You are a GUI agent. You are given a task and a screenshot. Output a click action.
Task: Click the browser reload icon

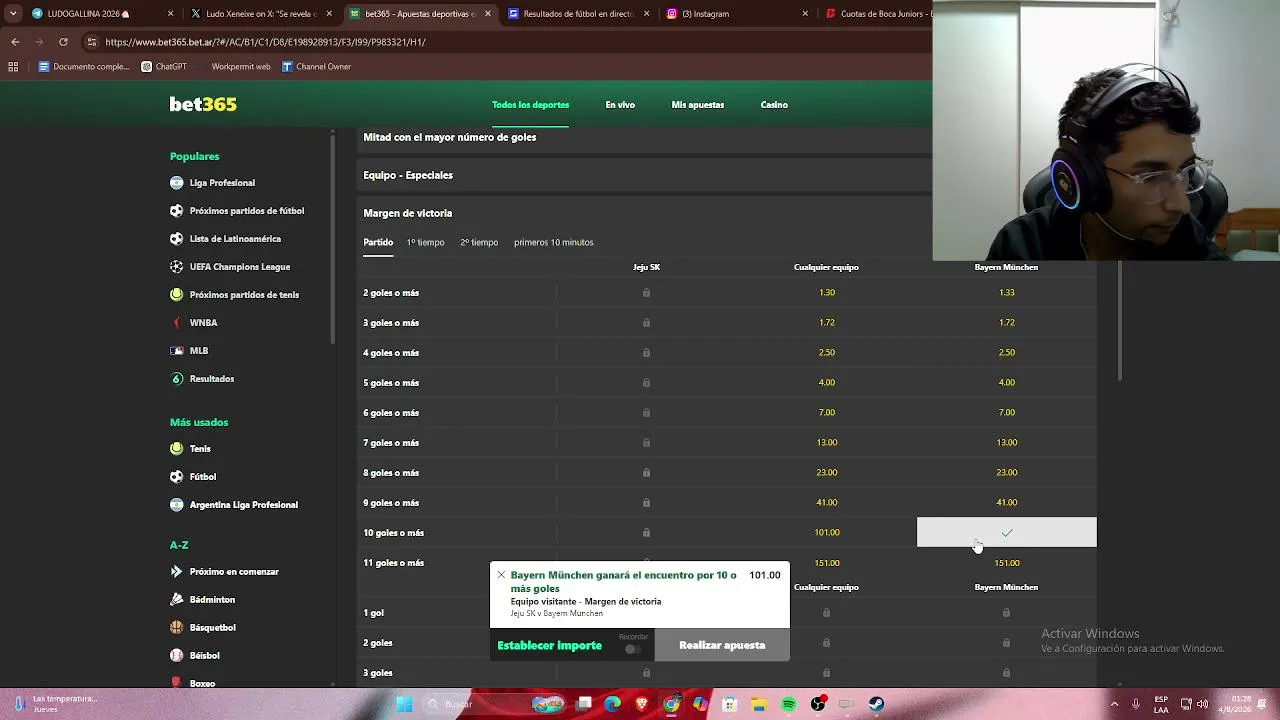point(63,42)
